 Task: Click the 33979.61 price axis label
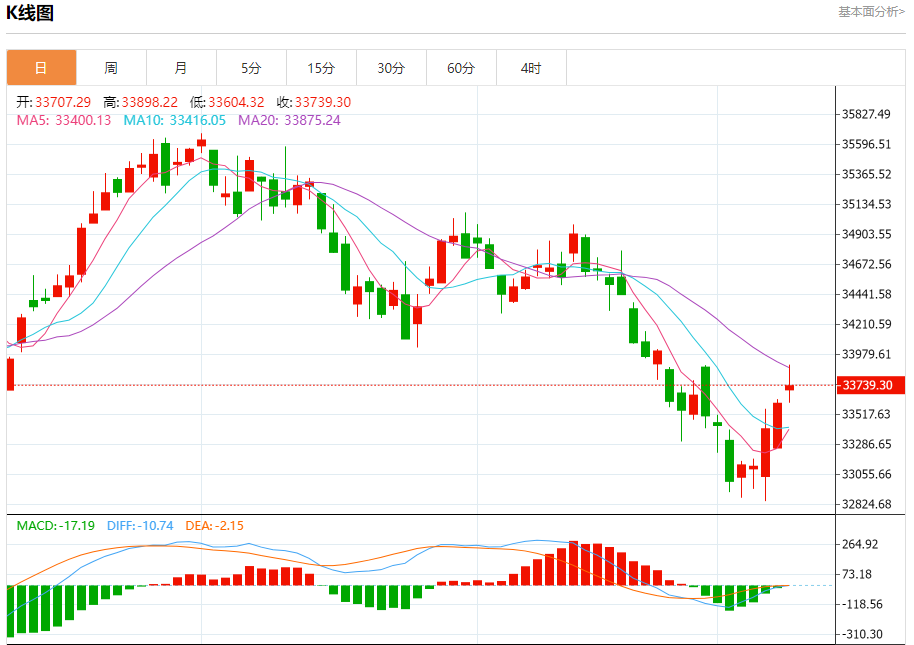[x=866, y=354]
